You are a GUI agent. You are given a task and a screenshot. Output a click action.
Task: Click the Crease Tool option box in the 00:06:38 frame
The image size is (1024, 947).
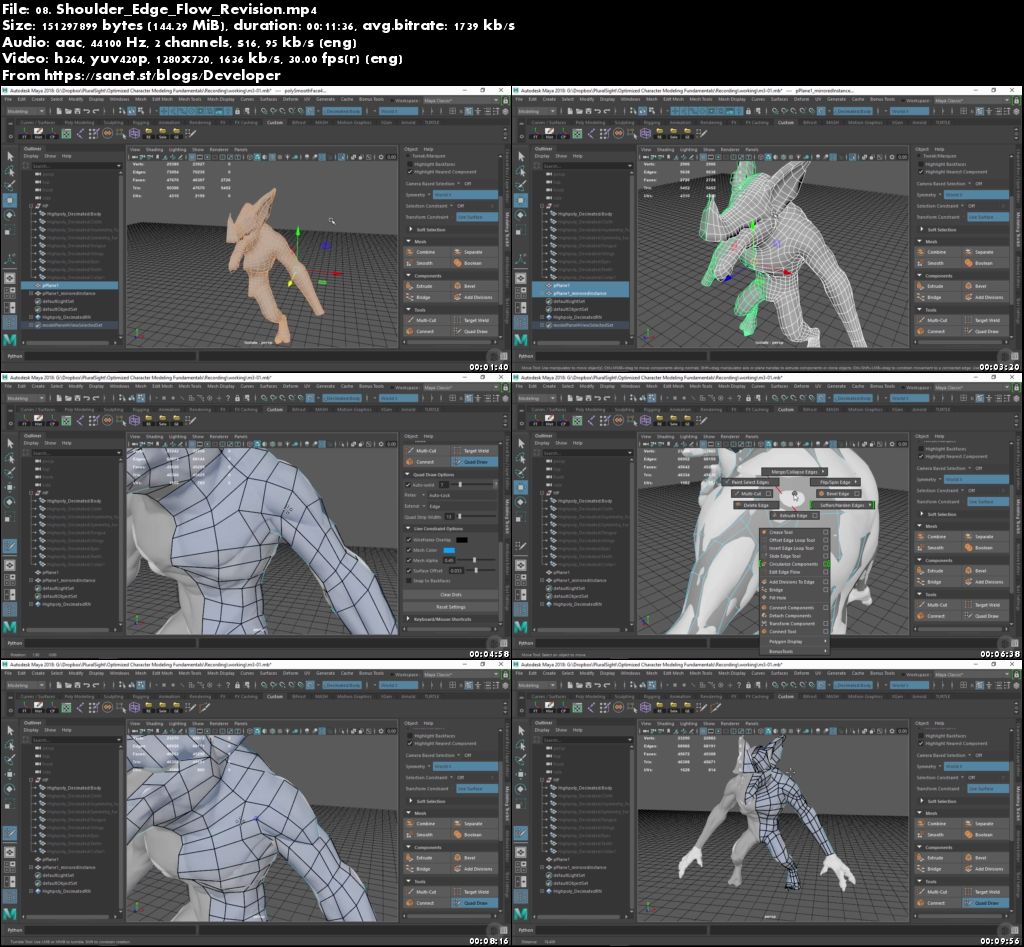click(x=825, y=532)
